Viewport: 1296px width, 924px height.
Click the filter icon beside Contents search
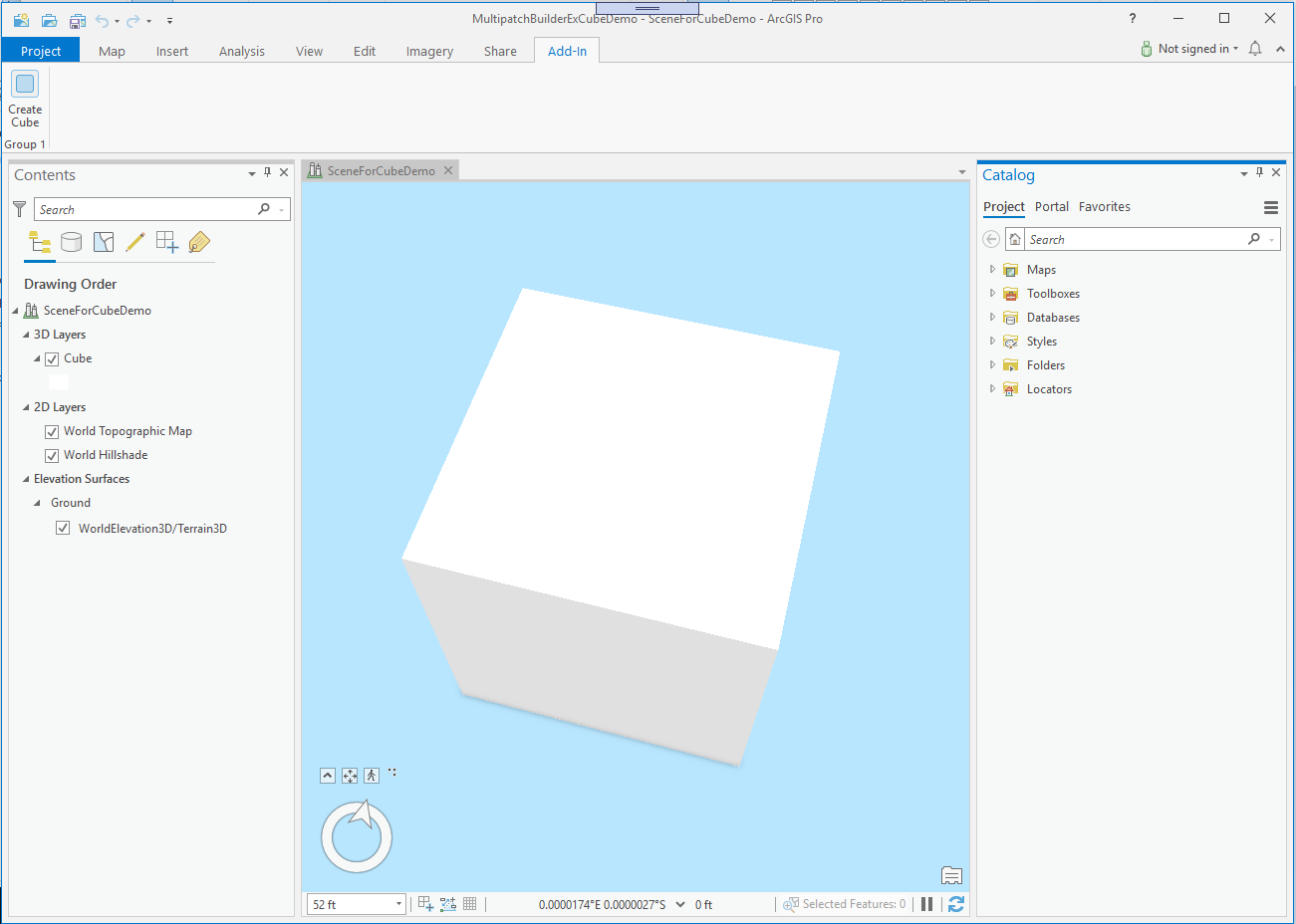point(18,209)
